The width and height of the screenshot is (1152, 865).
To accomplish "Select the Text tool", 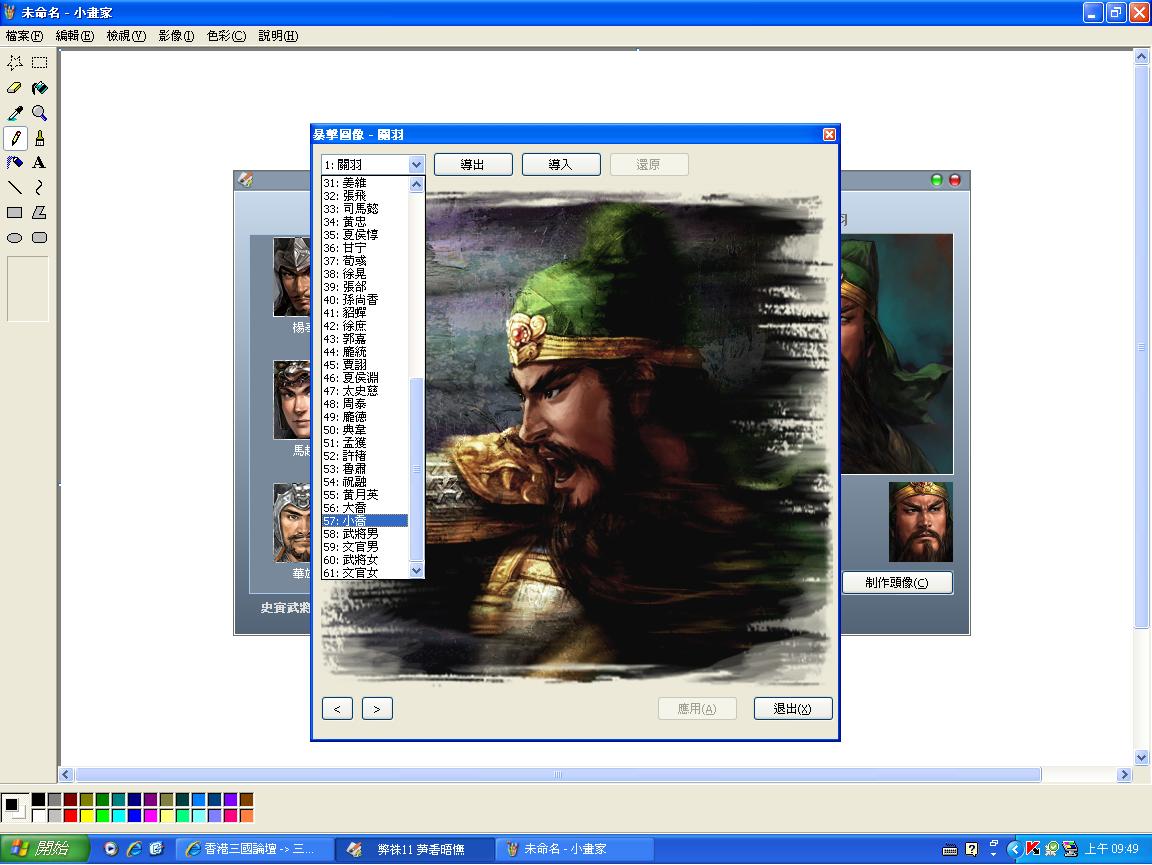I will coord(40,162).
